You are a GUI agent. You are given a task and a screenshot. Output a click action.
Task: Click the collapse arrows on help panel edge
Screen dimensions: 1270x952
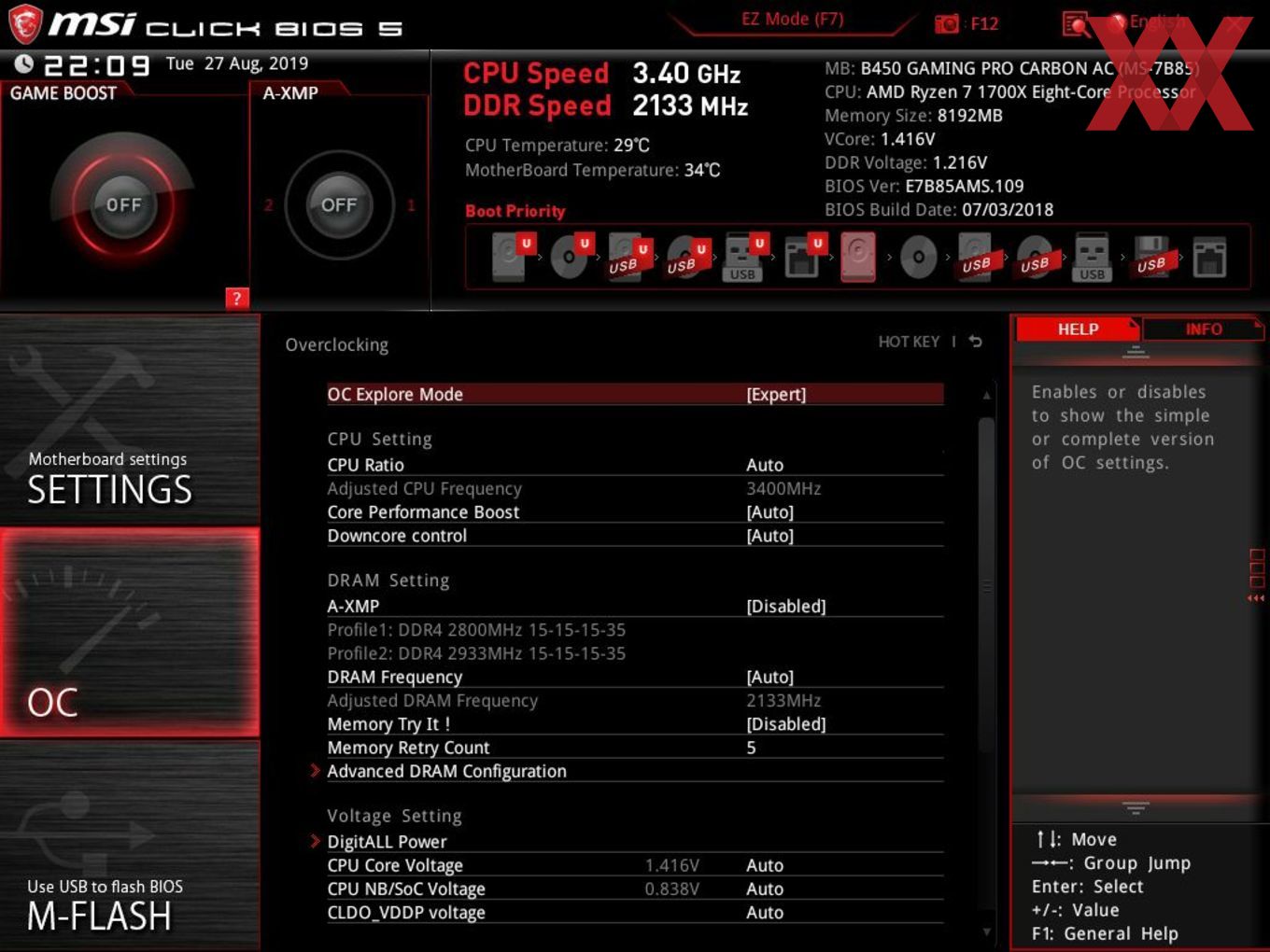pos(1256,598)
